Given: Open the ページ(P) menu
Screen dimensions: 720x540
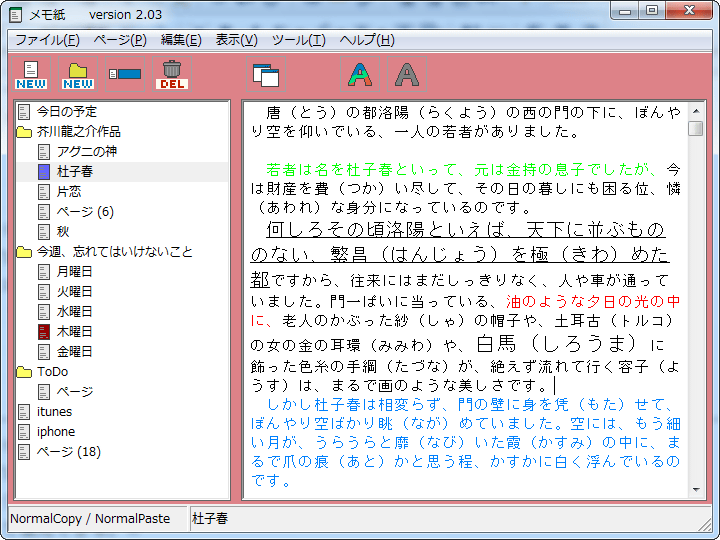Looking at the screenshot, I should pos(120,40).
